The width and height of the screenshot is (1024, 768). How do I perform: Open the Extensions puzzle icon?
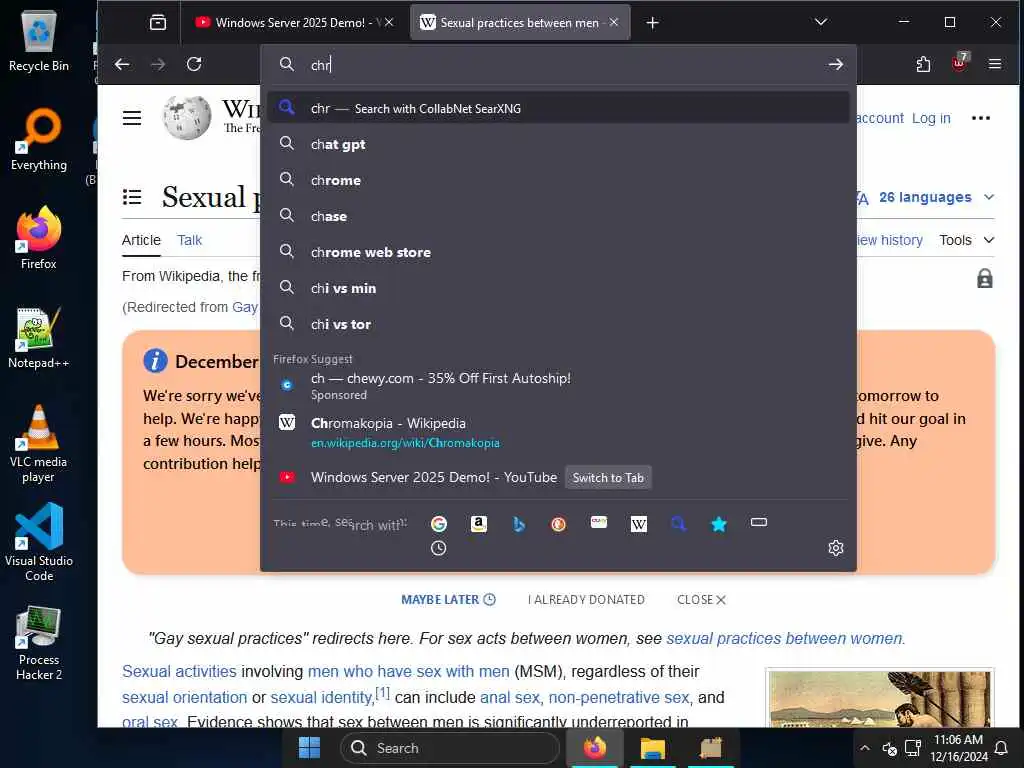[923, 64]
